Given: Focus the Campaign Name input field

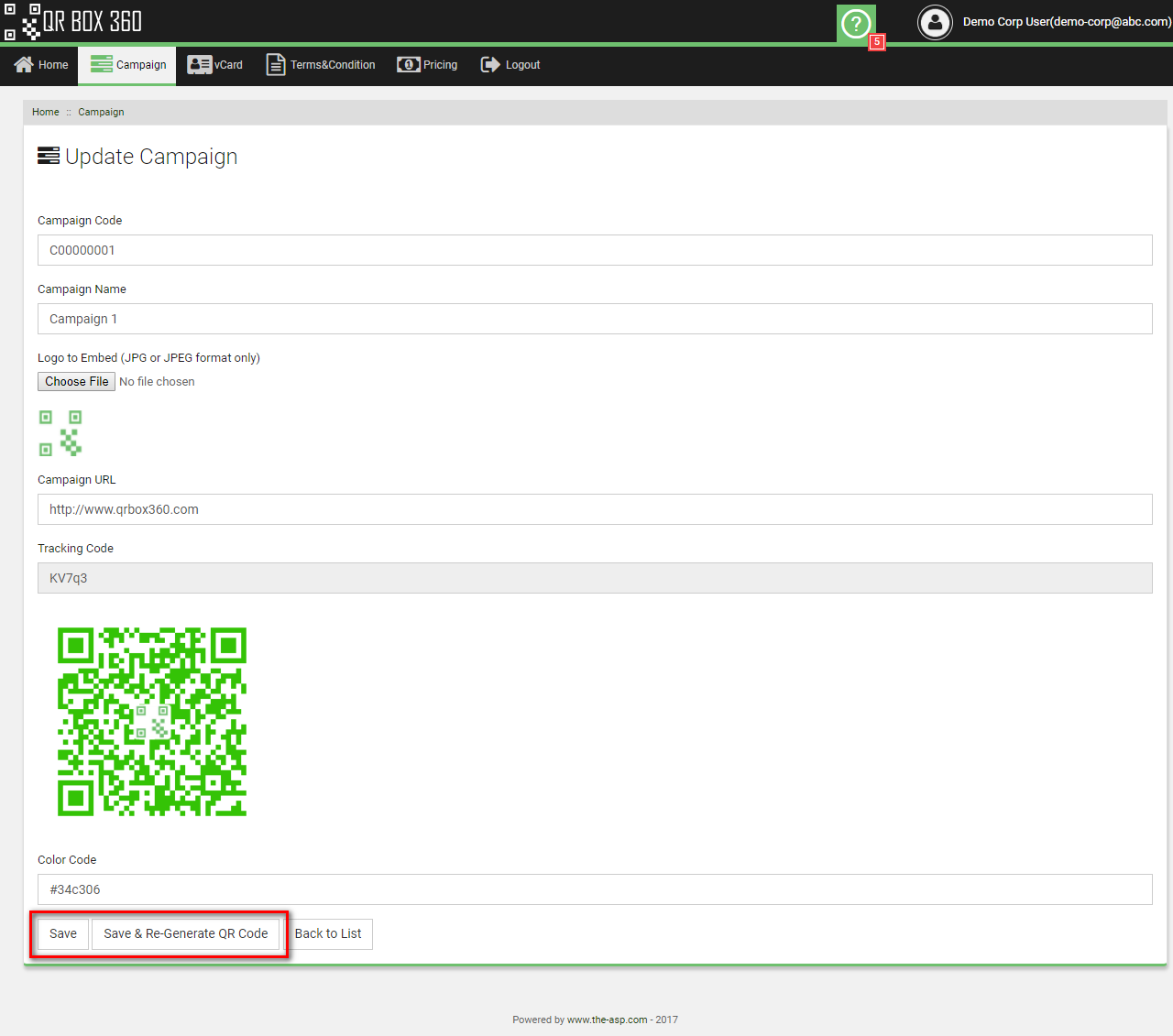Looking at the screenshot, I should coord(595,319).
